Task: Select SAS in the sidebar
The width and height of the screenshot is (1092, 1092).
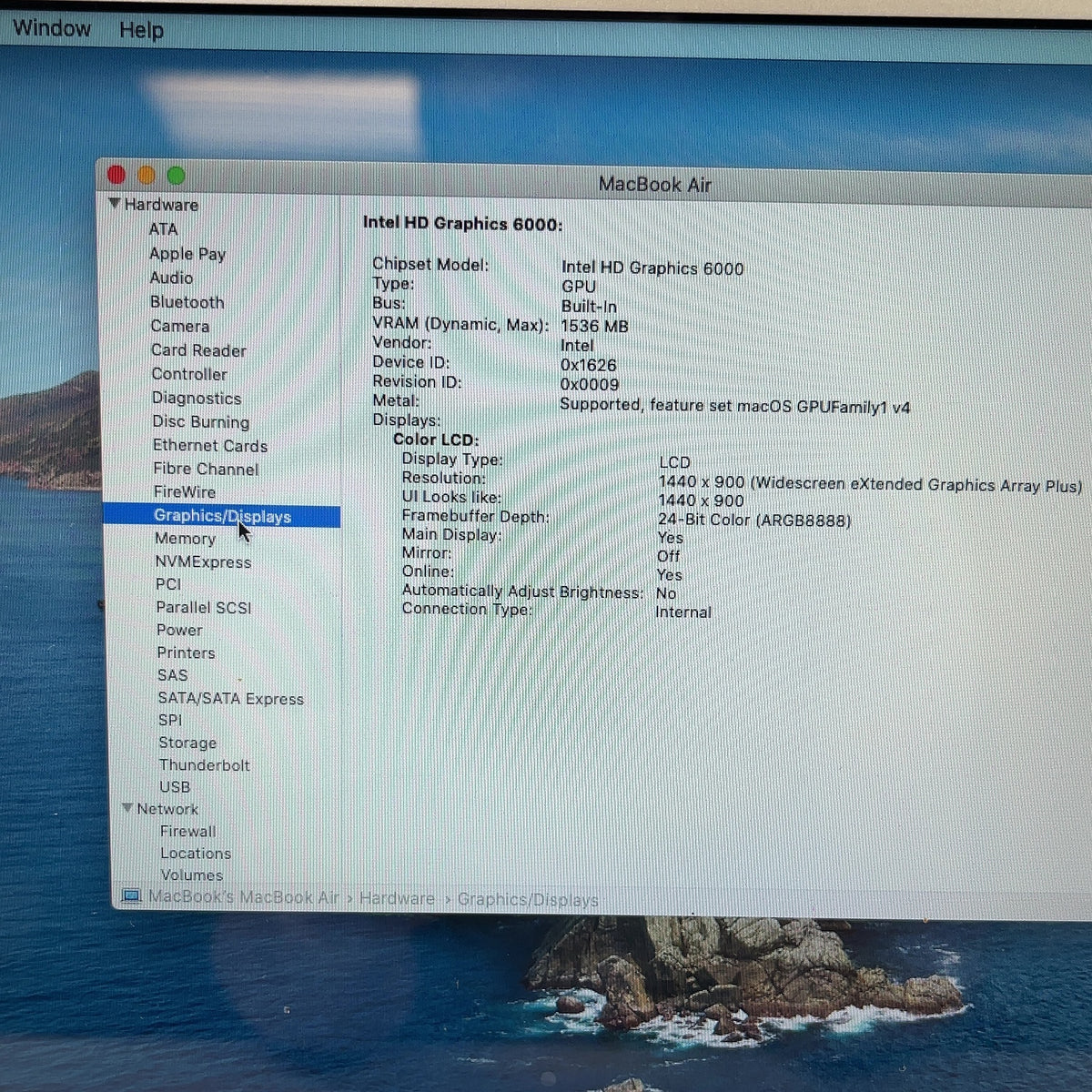Action: tap(172, 675)
